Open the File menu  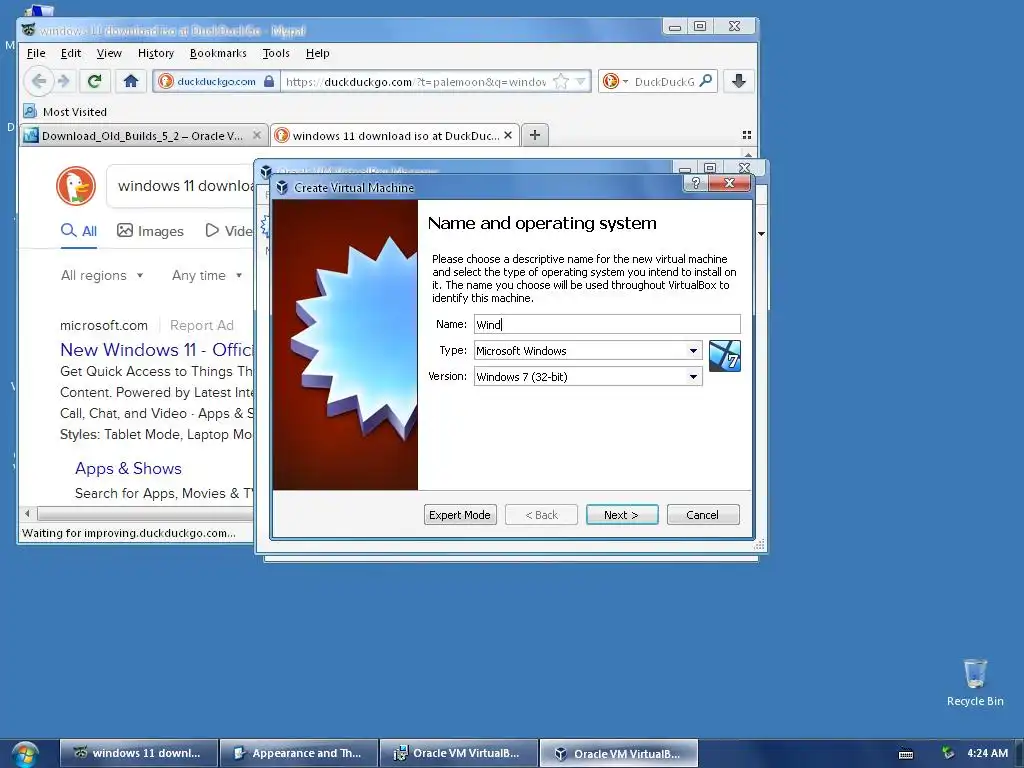(36, 53)
